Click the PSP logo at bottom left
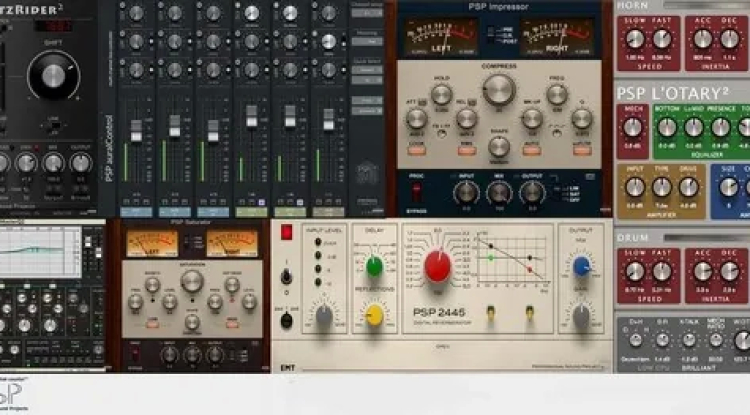 pos(13,395)
